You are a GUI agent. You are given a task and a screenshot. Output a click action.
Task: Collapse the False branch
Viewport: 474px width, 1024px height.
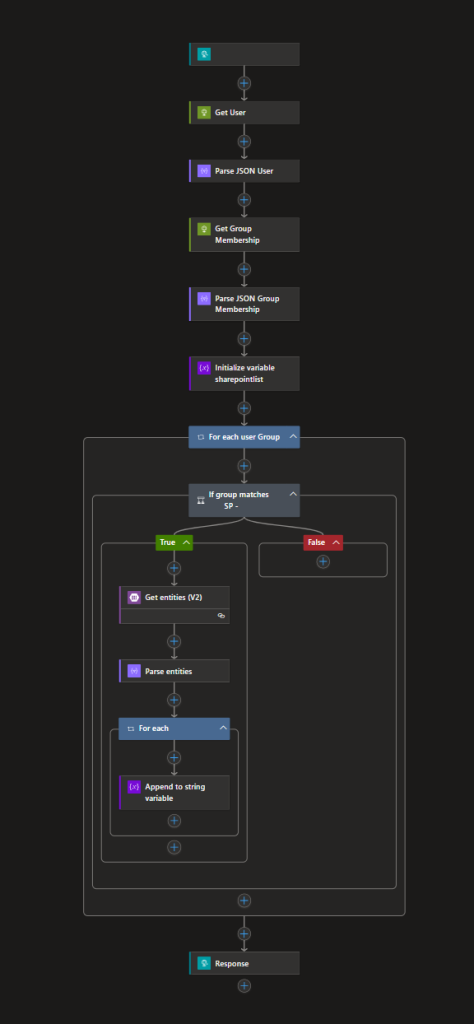pos(336,542)
